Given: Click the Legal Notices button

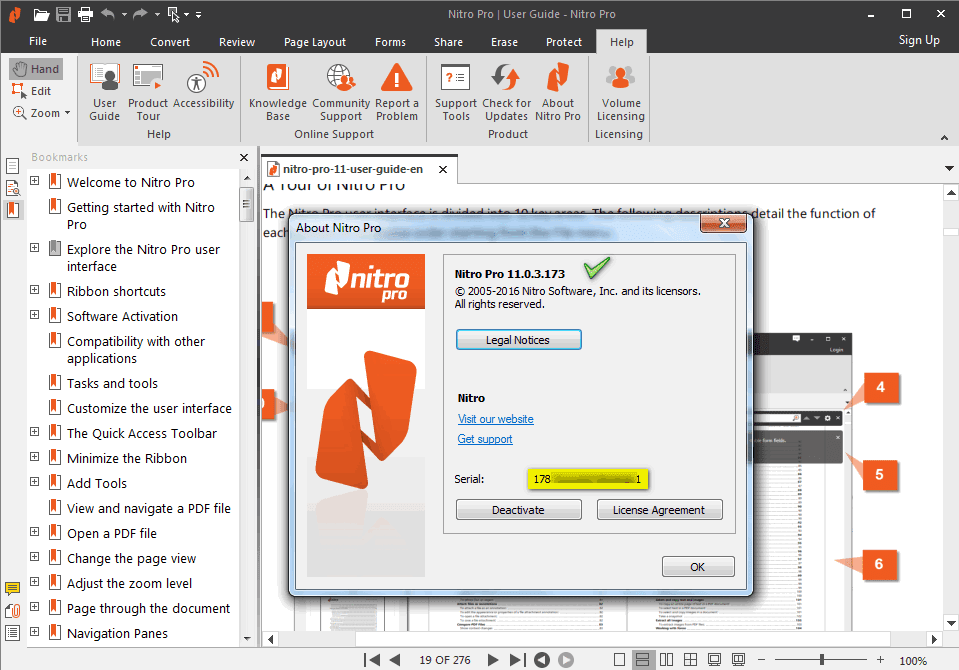Looking at the screenshot, I should (x=519, y=340).
